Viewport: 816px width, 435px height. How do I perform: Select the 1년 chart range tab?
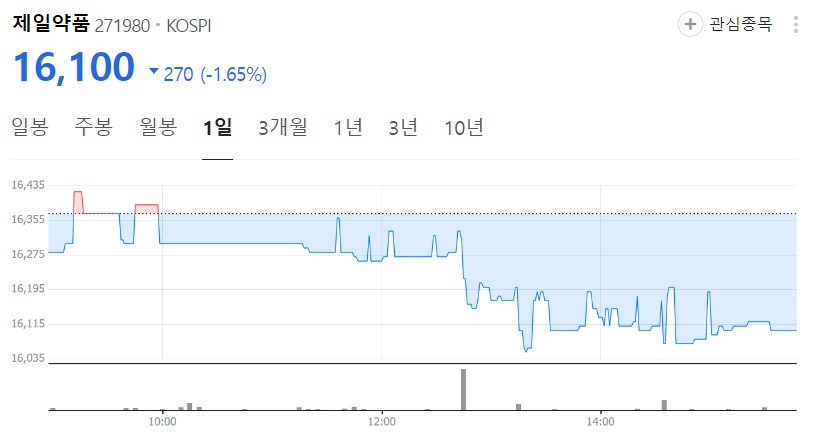tap(348, 127)
